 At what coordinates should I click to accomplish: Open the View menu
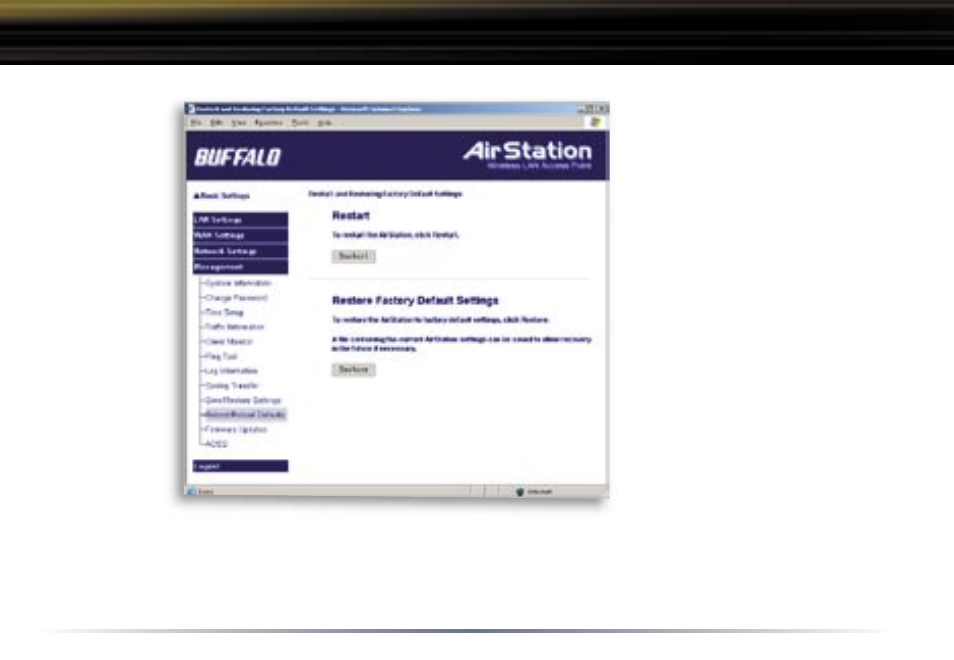coord(238,123)
